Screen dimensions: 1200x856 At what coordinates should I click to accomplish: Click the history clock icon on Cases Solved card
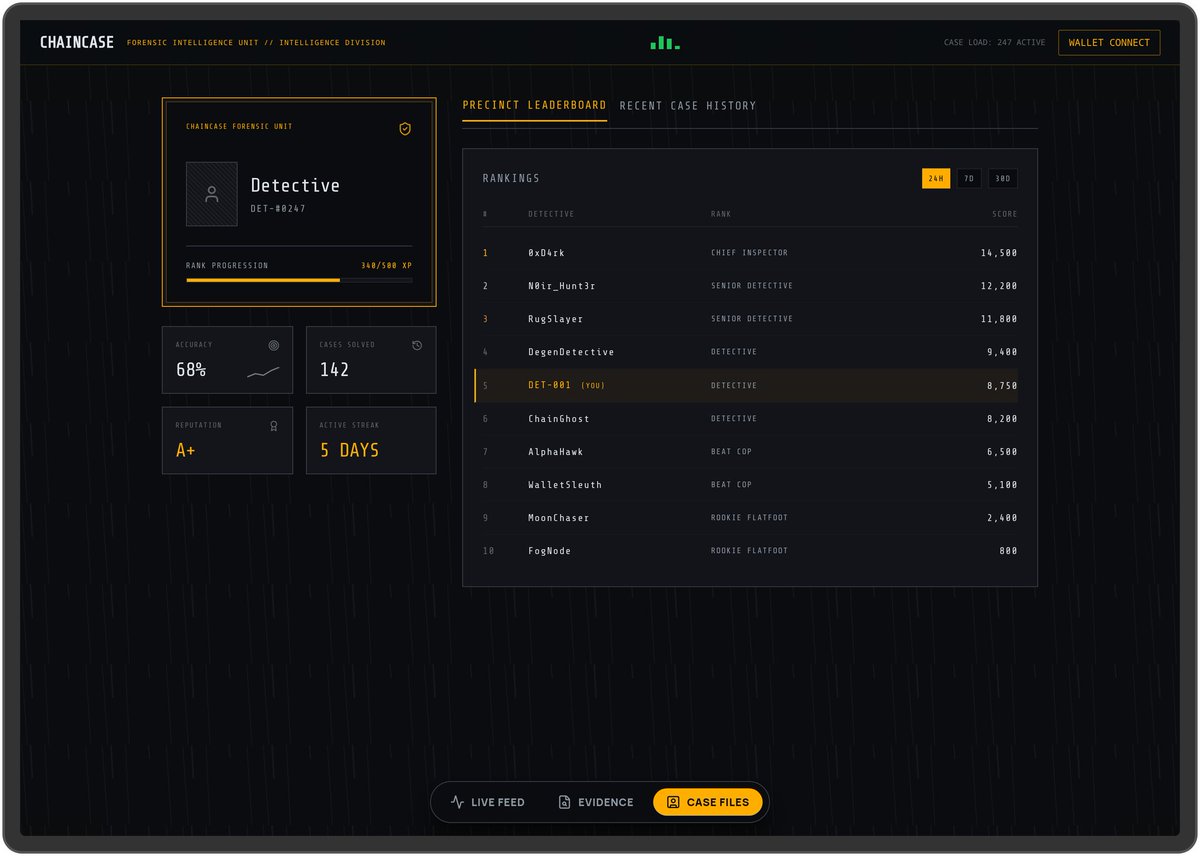pyautogui.click(x=417, y=345)
